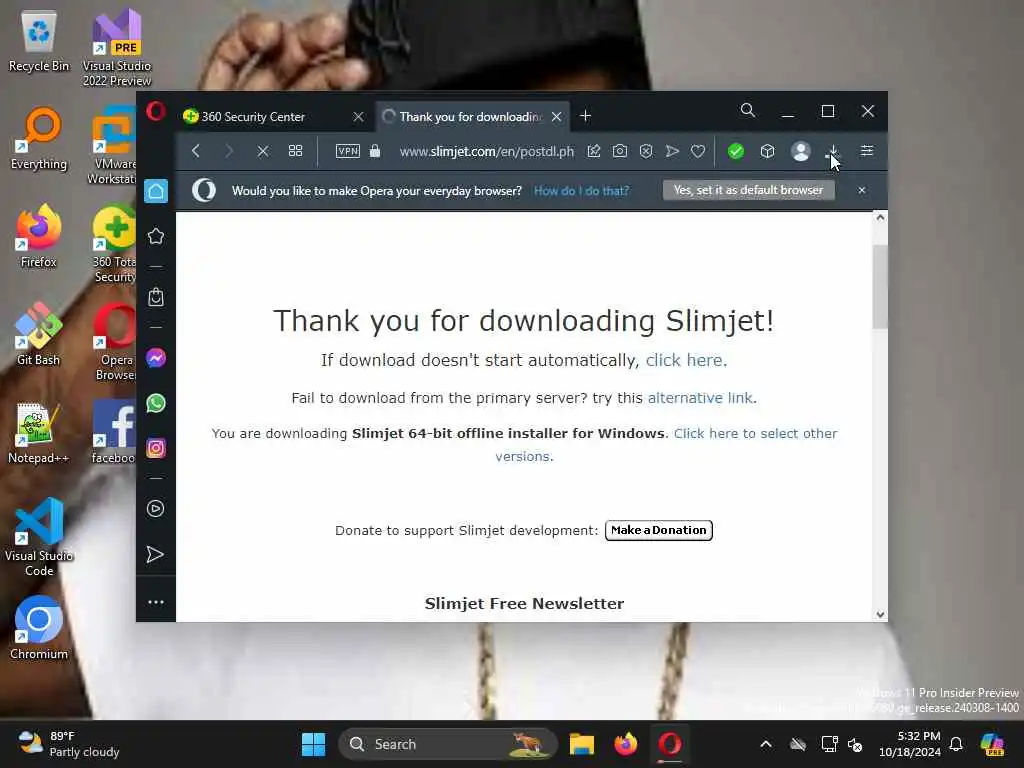Open sidebar My Flow arrow icon
The height and width of the screenshot is (768, 1024).
155,554
